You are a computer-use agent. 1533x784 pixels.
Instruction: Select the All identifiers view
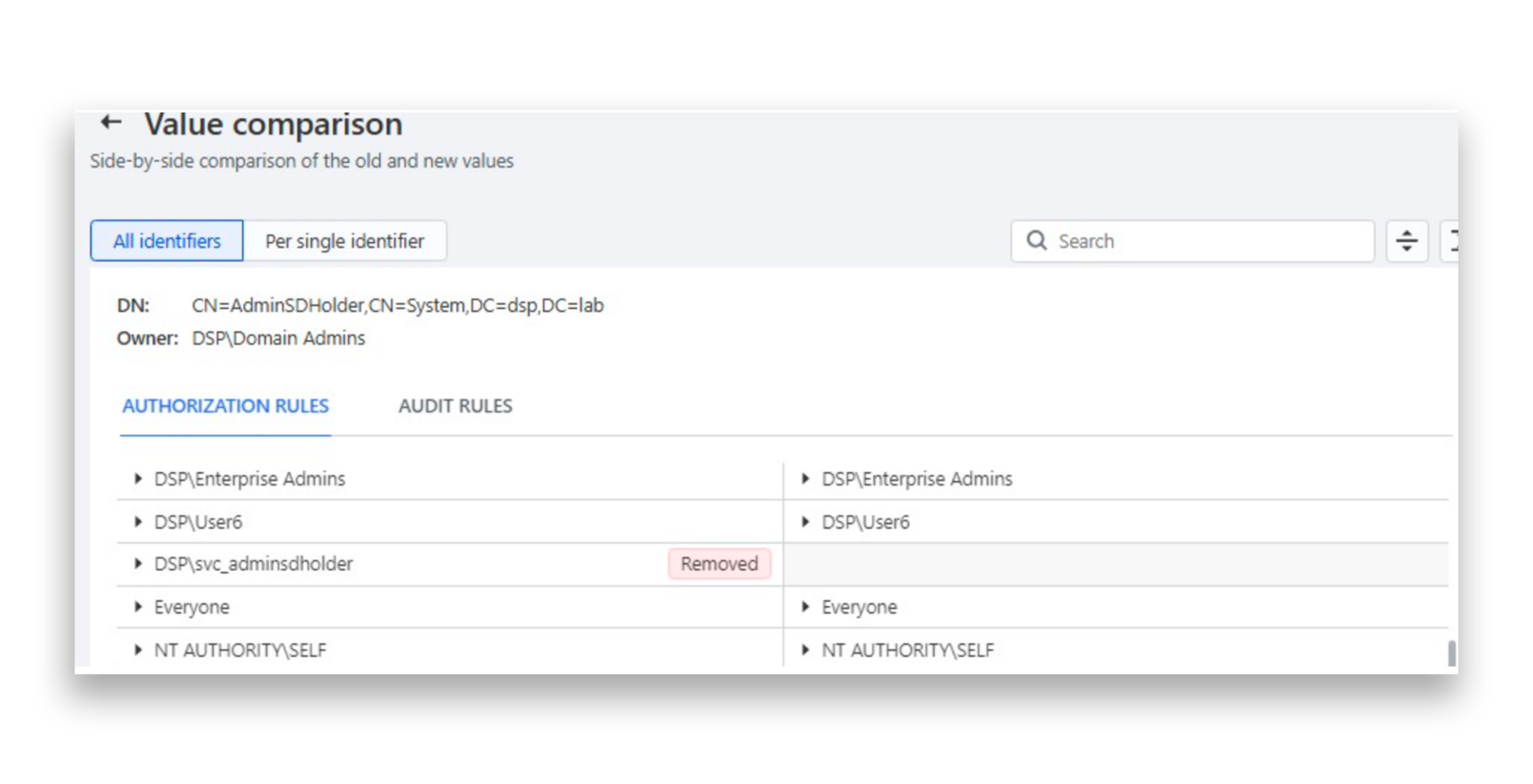[166, 240]
